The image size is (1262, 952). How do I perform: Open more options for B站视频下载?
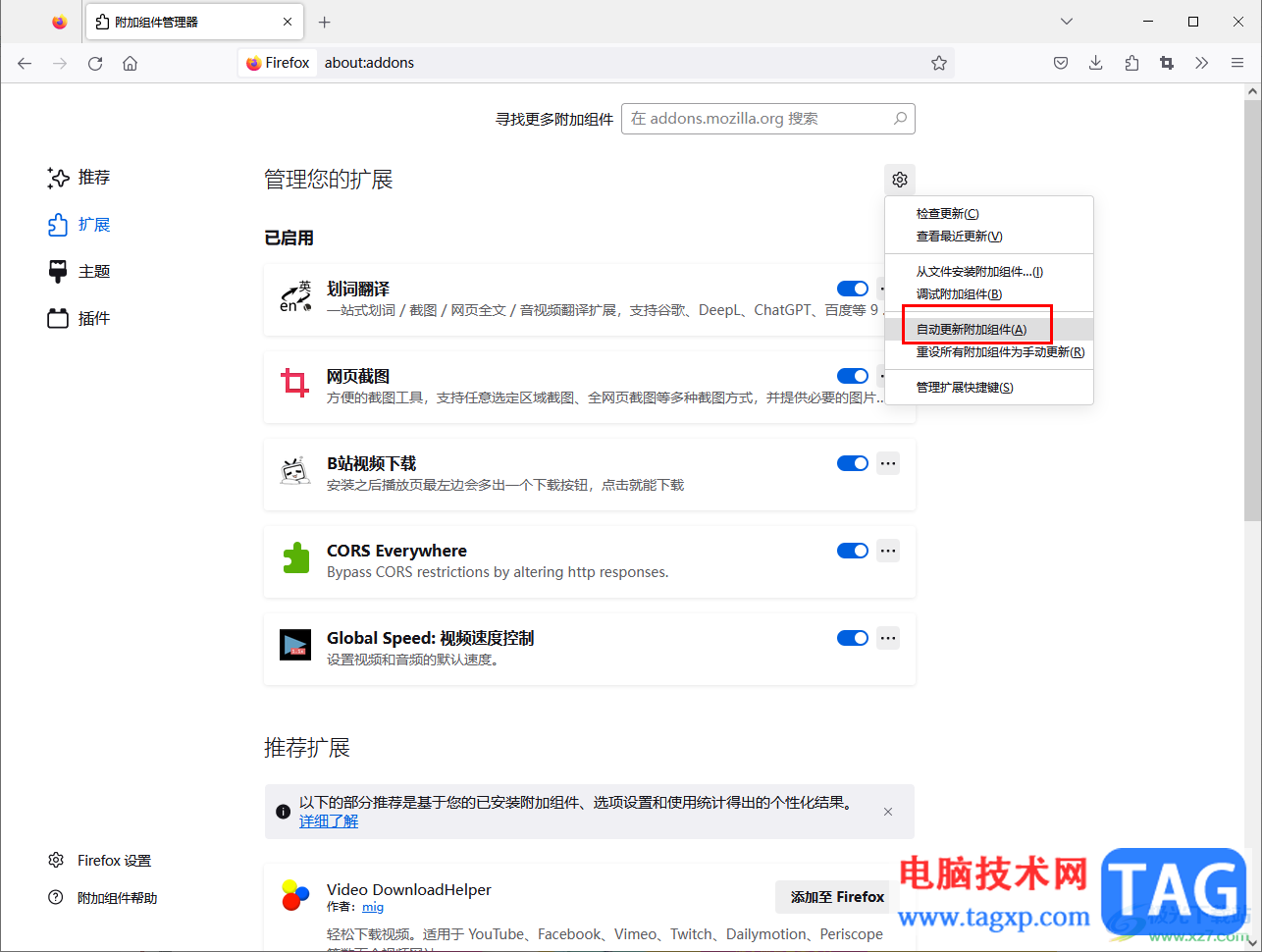888,463
